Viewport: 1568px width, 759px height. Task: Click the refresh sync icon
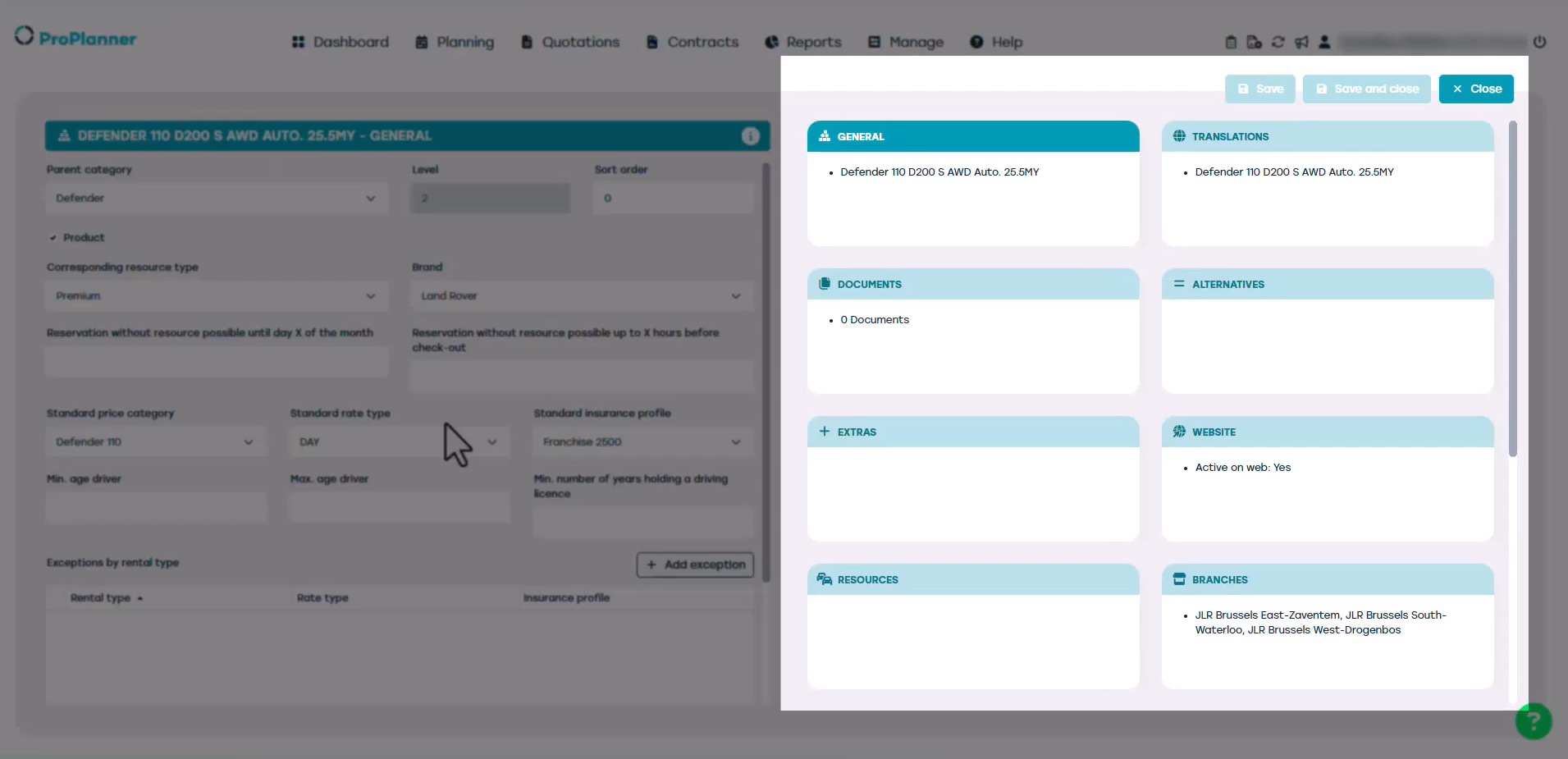click(1278, 42)
